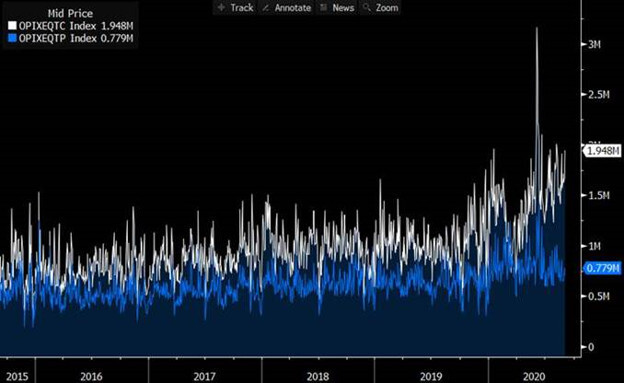Click the 1M y-axis label
Image resolution: width=624 pixels, height=383 pixels.
[x=594, y=246]
